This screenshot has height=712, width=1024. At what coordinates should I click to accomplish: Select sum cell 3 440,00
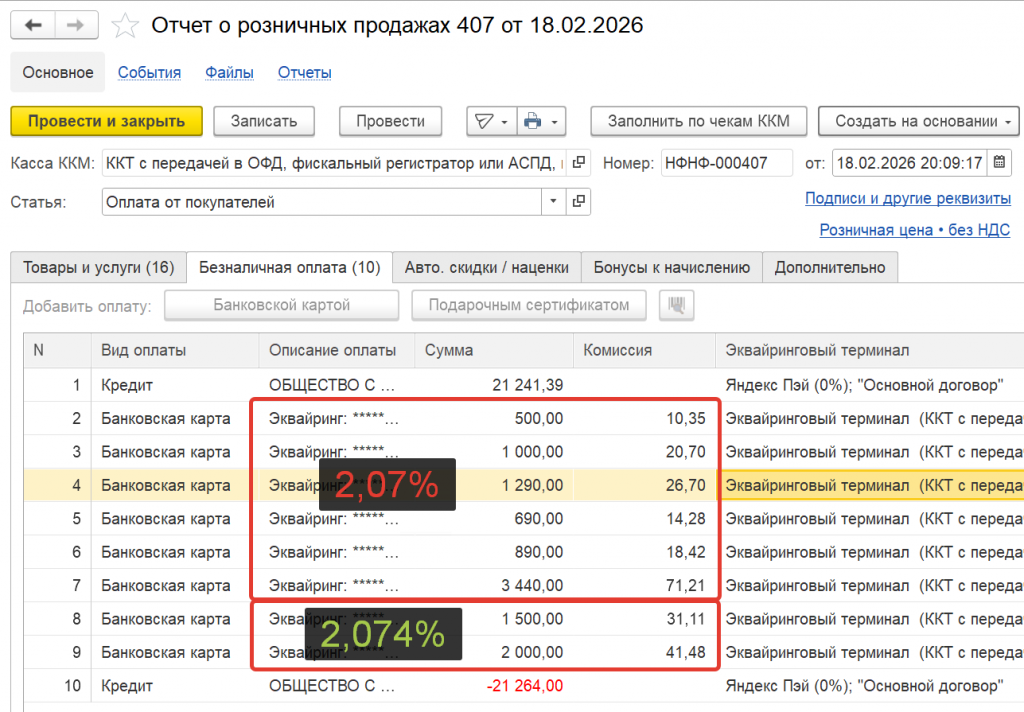point(494,586)
